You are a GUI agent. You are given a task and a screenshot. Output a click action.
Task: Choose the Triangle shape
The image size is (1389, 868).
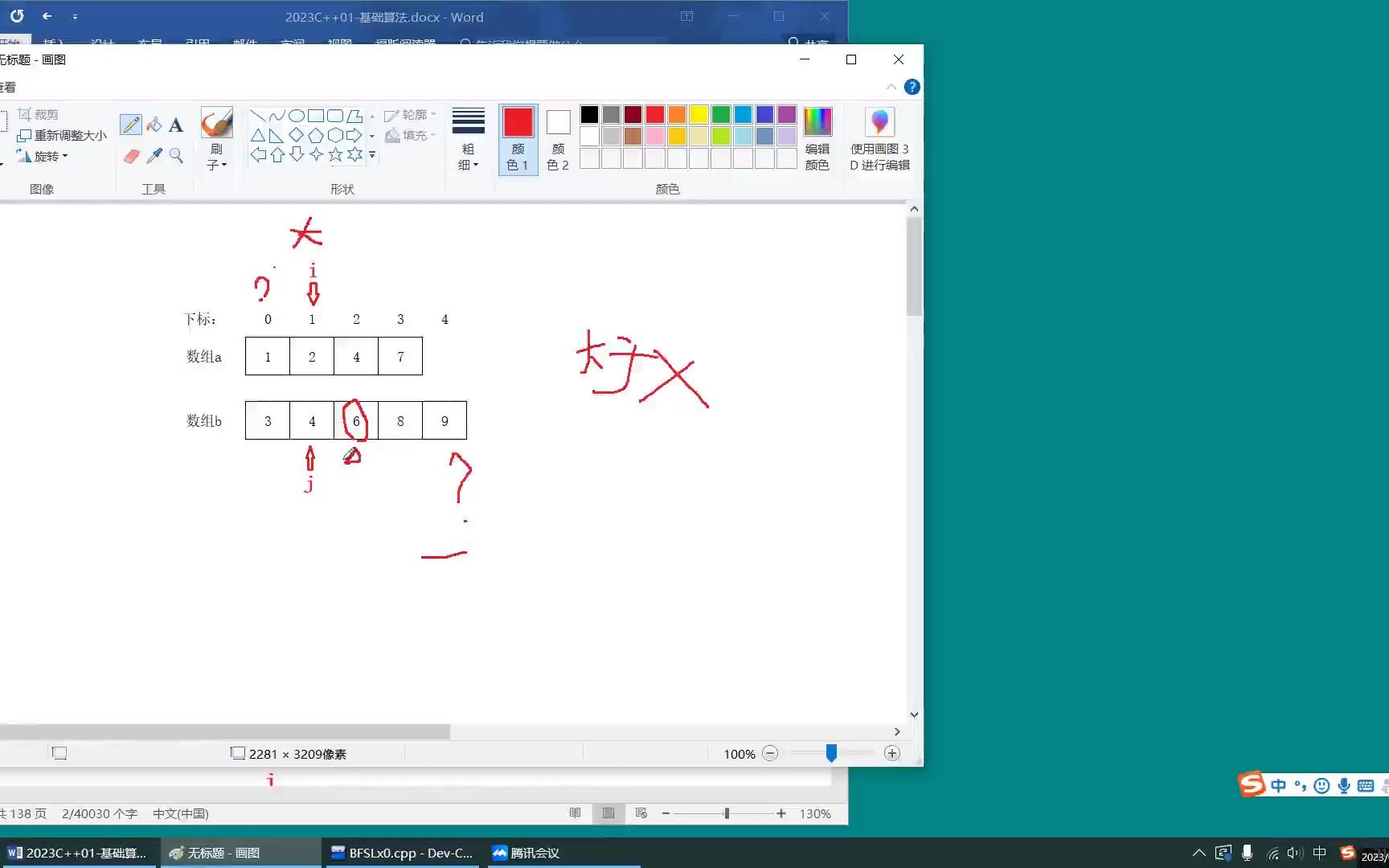(258, 135)
